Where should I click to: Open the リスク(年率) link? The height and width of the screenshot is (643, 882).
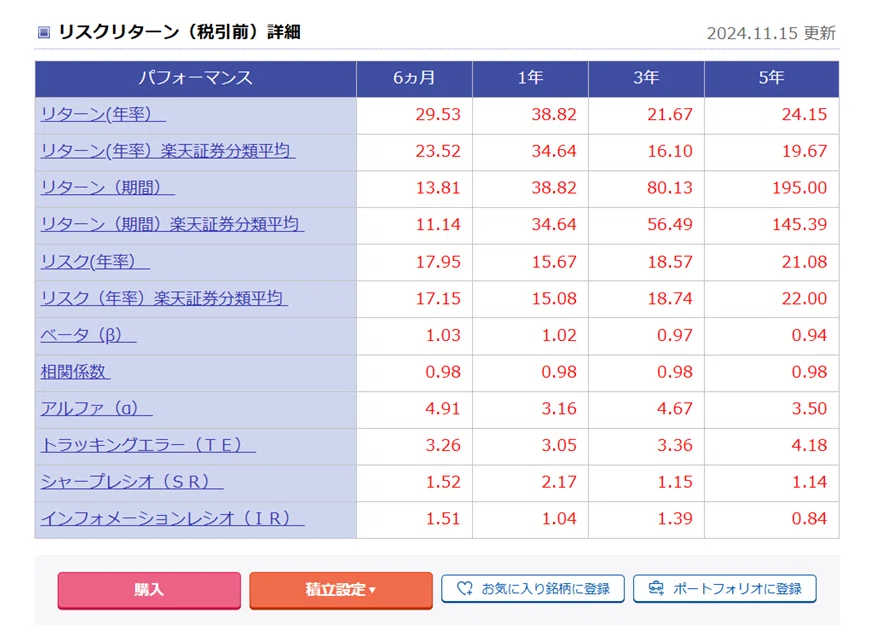95,262
